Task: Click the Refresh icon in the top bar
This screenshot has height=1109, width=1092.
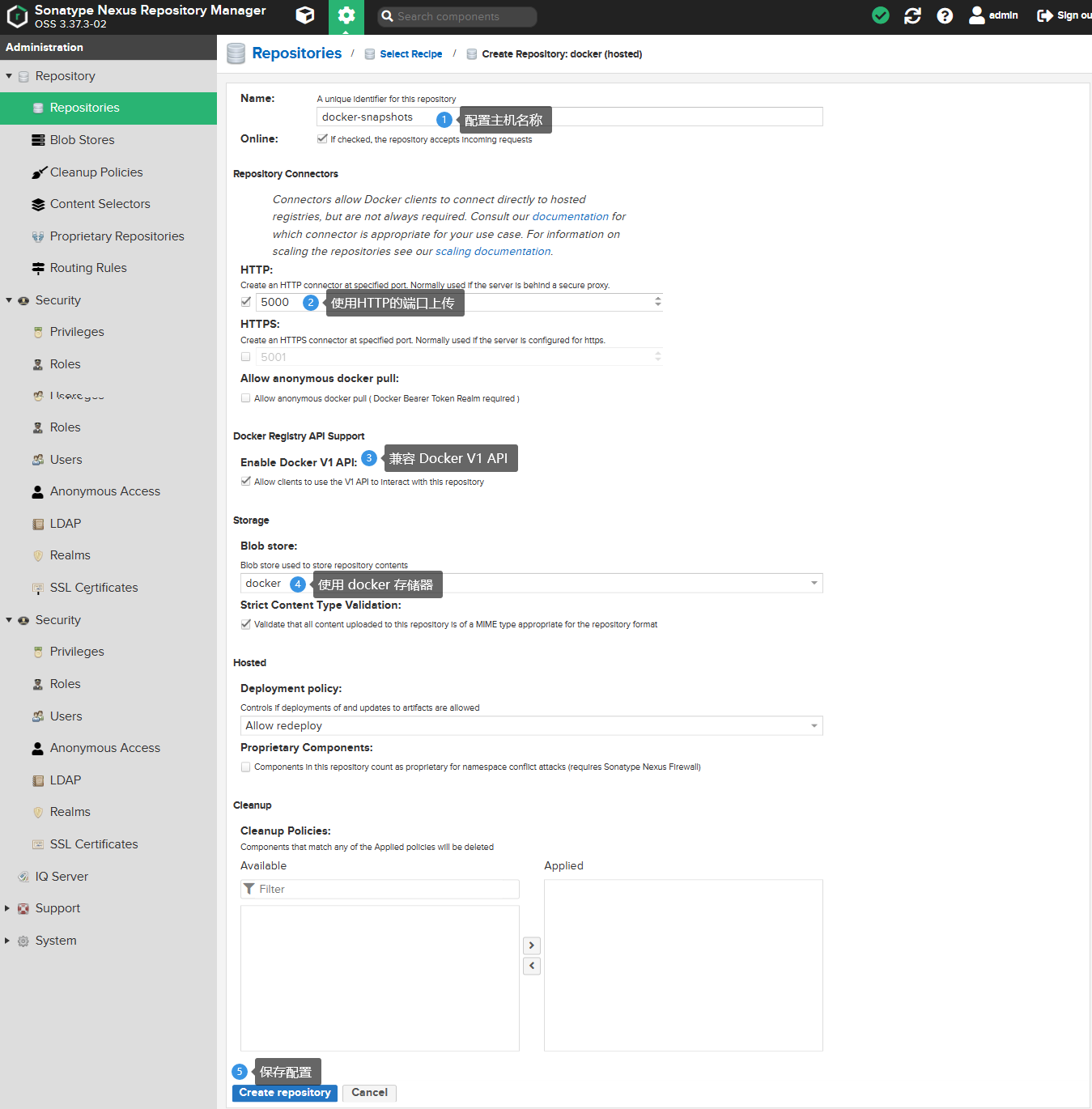Action: click(x=912, y=15)
